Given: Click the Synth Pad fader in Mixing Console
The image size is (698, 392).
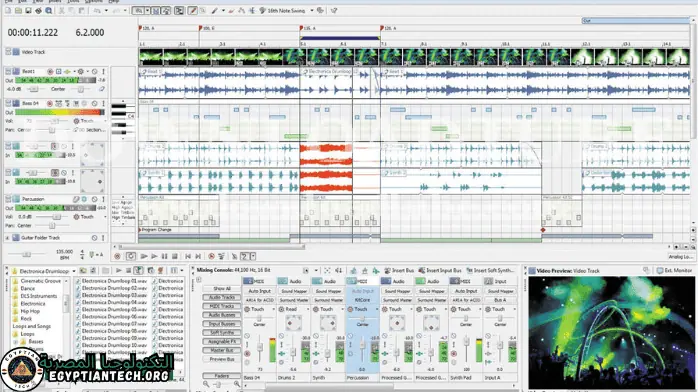Looking at the screenshot, I should pos(466,342).
